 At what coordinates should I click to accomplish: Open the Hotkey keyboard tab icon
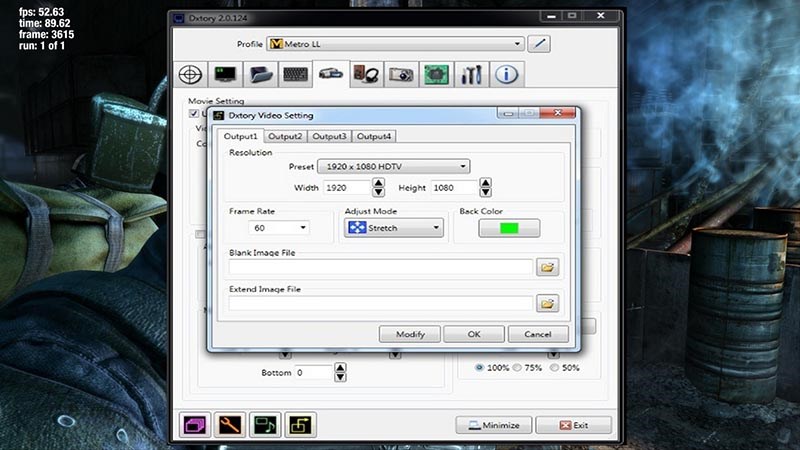pos(296,74)
